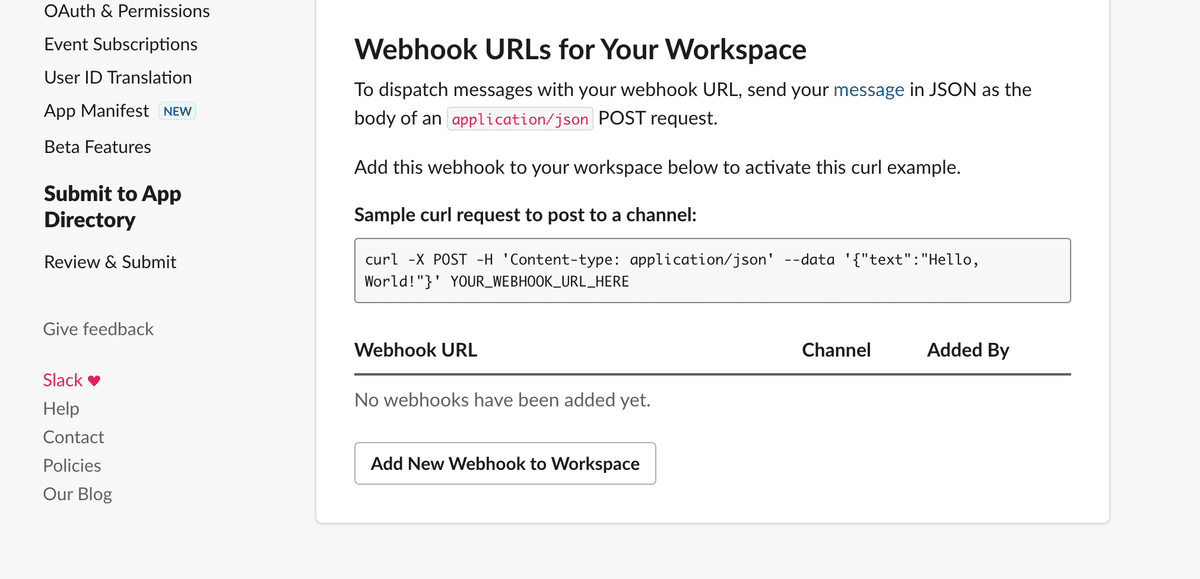Click the Submit to App Directory heading

coord(113,207)
